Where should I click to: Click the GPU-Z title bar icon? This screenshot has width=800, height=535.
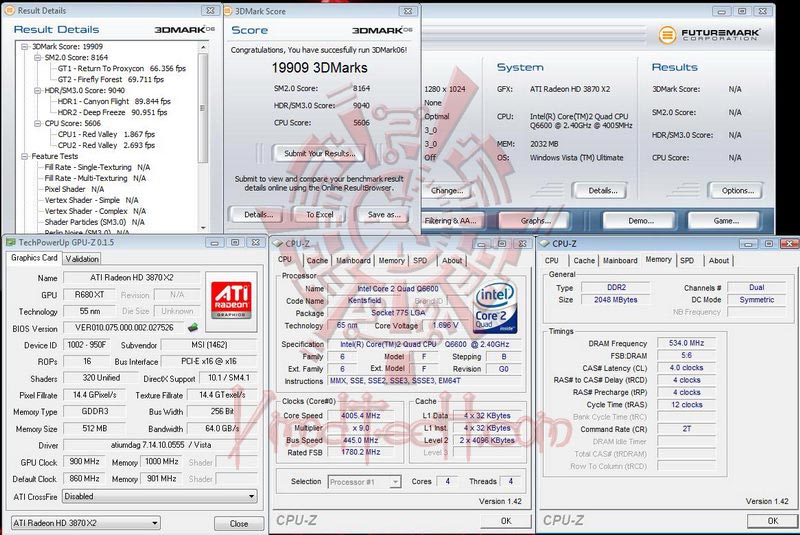click(x=11, y=243)
